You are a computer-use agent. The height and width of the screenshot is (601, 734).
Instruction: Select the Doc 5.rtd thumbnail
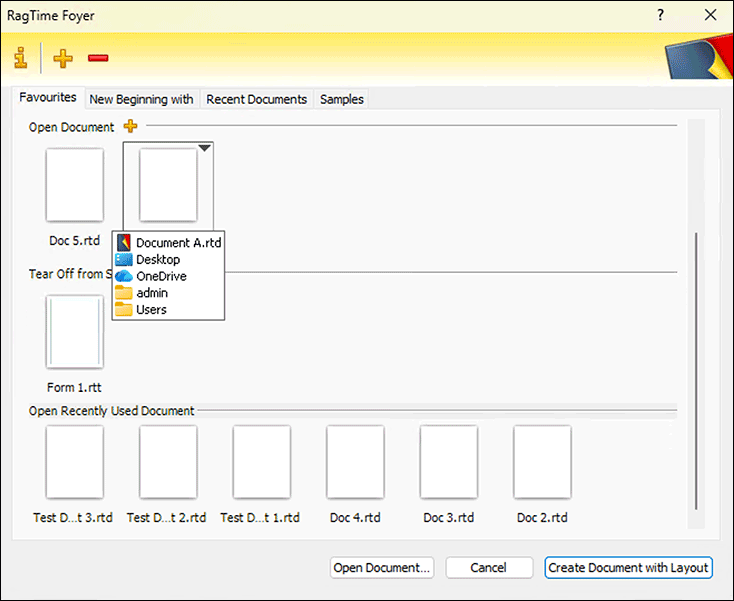tap(75, 186)
